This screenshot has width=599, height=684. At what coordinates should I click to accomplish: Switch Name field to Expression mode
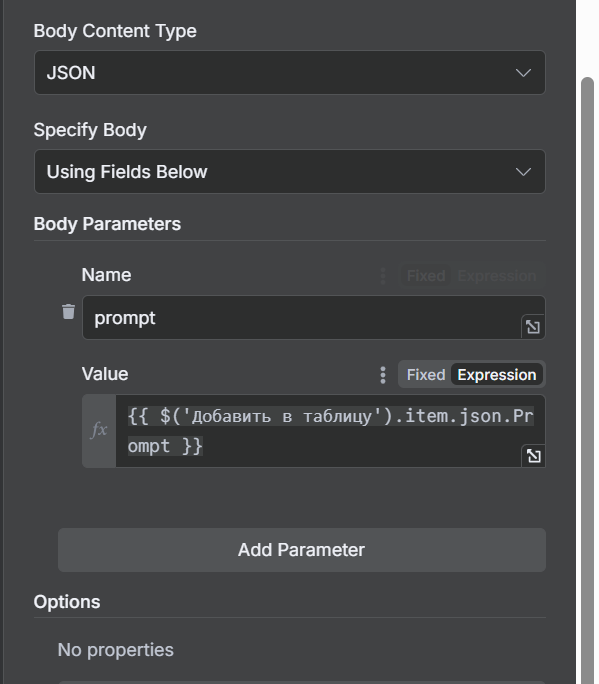(496, 276)
